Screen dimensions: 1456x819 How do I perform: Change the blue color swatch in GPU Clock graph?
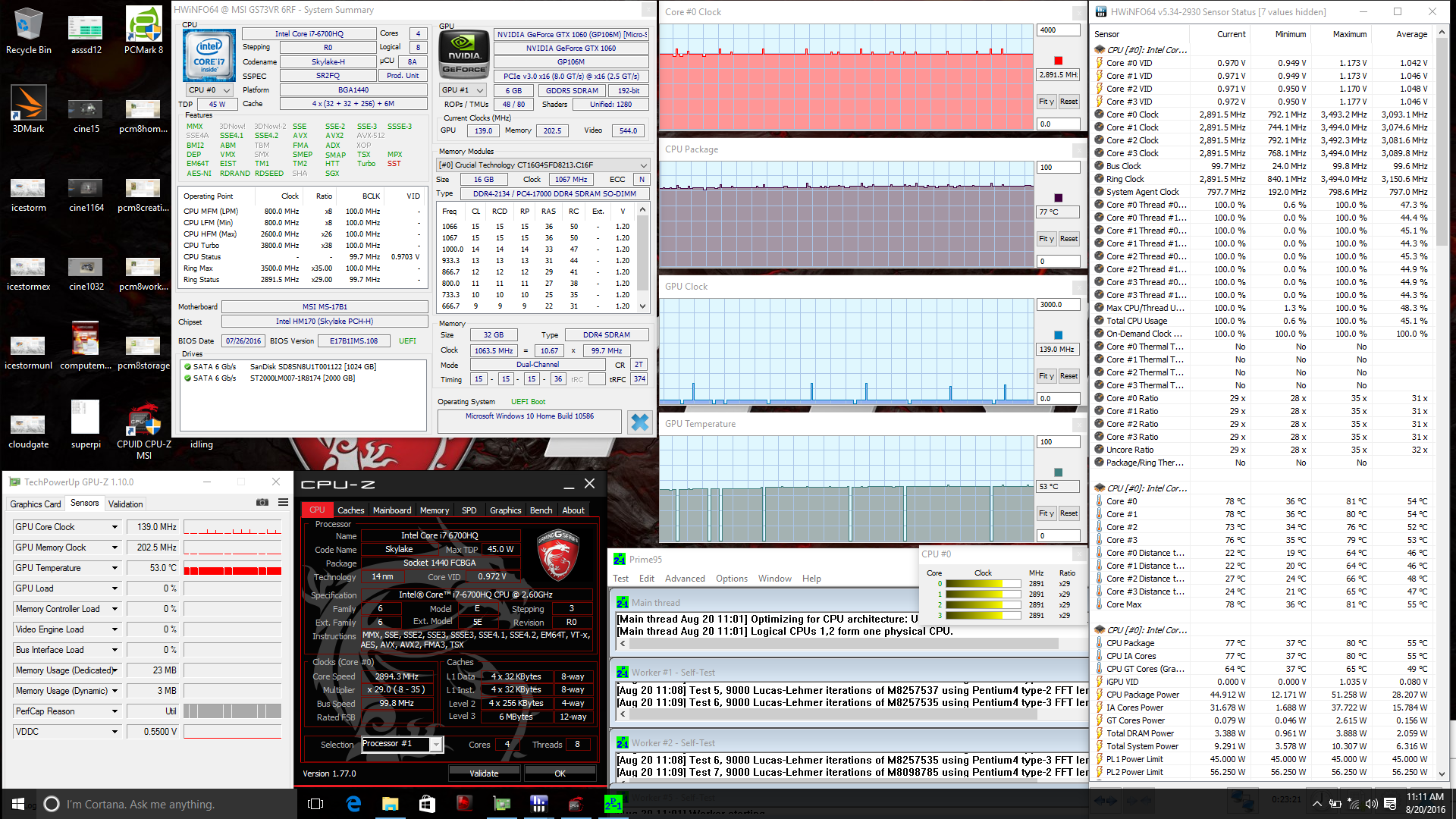[x=1059, y=335]
